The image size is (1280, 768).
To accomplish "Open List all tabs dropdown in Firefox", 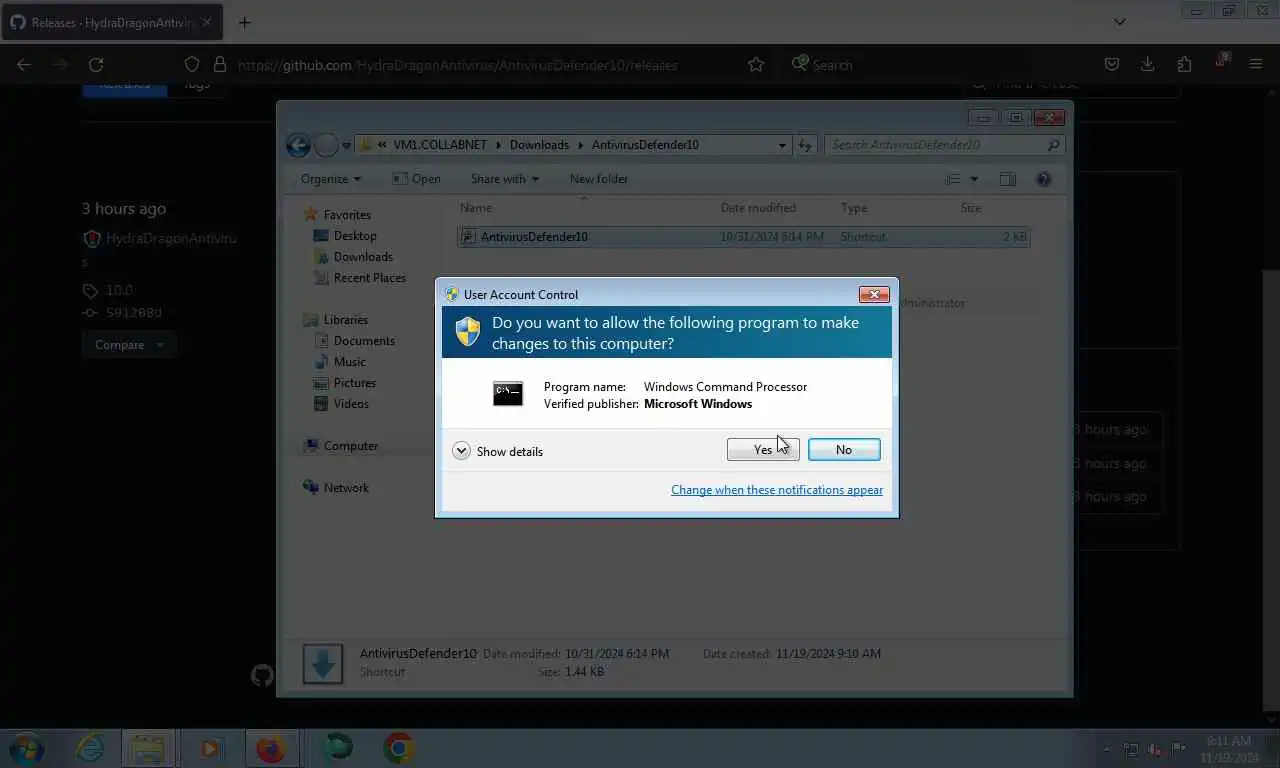I will pyautogui.click(x=1120, y=21).
